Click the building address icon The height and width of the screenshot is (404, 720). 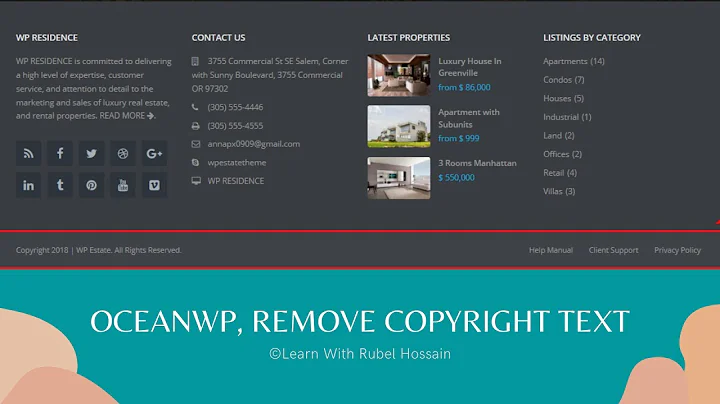tap(195, 61)
